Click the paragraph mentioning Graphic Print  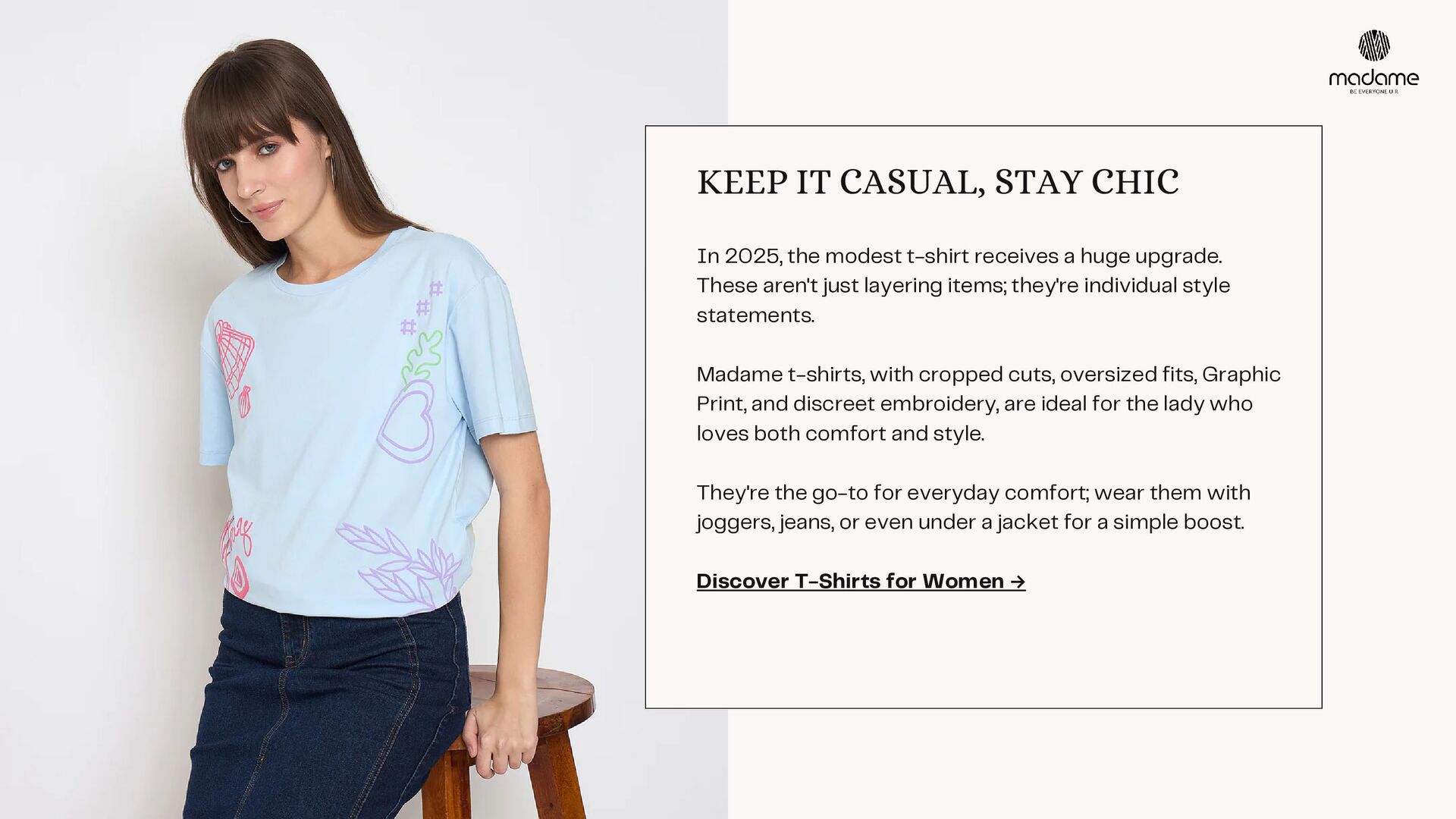988,403
